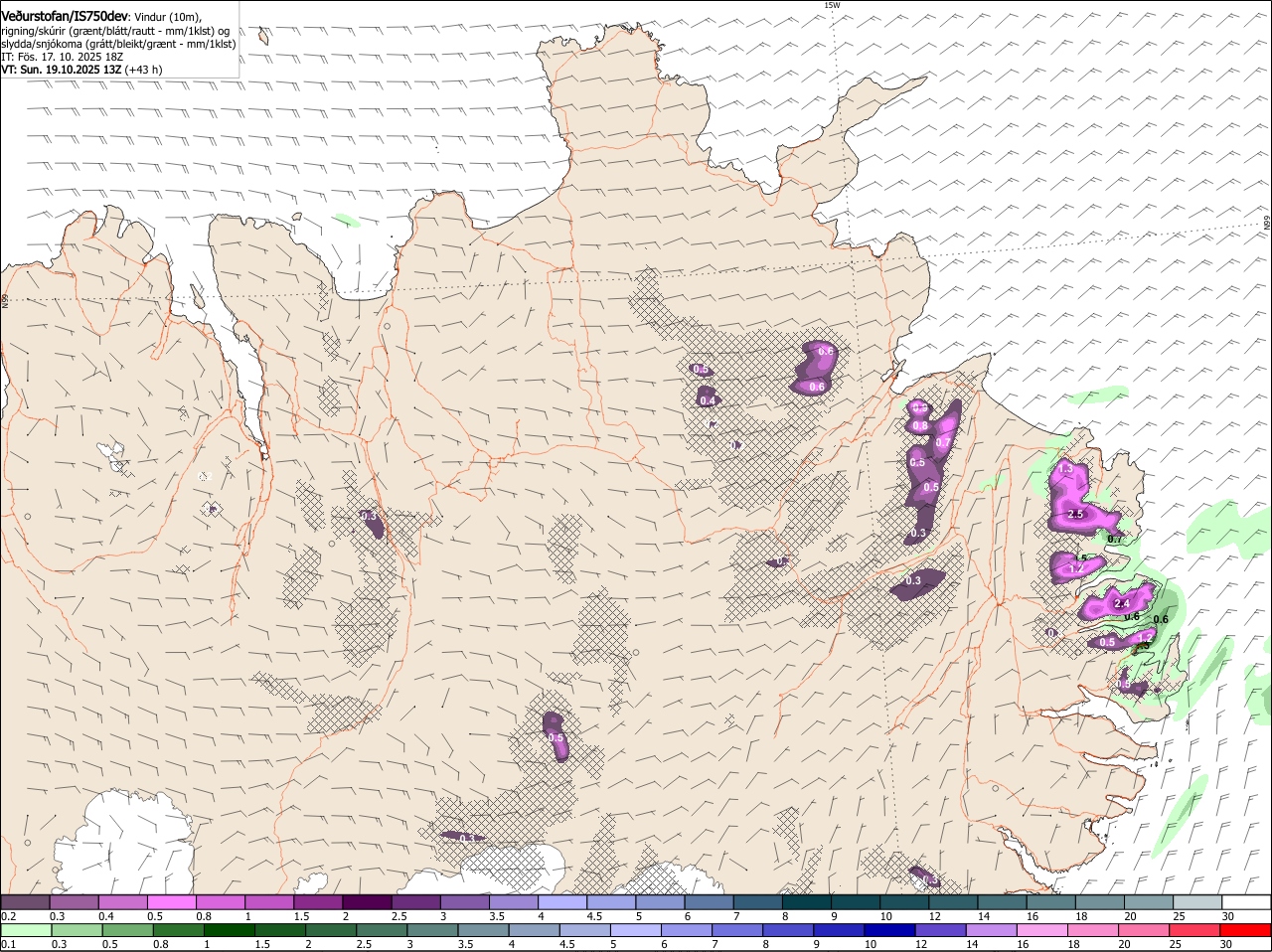Click the bright magenta 0.5–0.8 snow legend swatch
Screen dimensions: 1272x952
(x=172, y=902)
